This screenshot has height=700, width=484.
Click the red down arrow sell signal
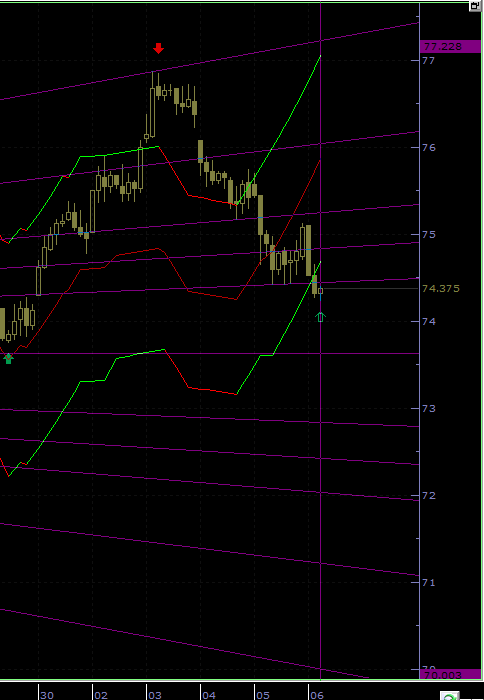click(x=159, y=48)
